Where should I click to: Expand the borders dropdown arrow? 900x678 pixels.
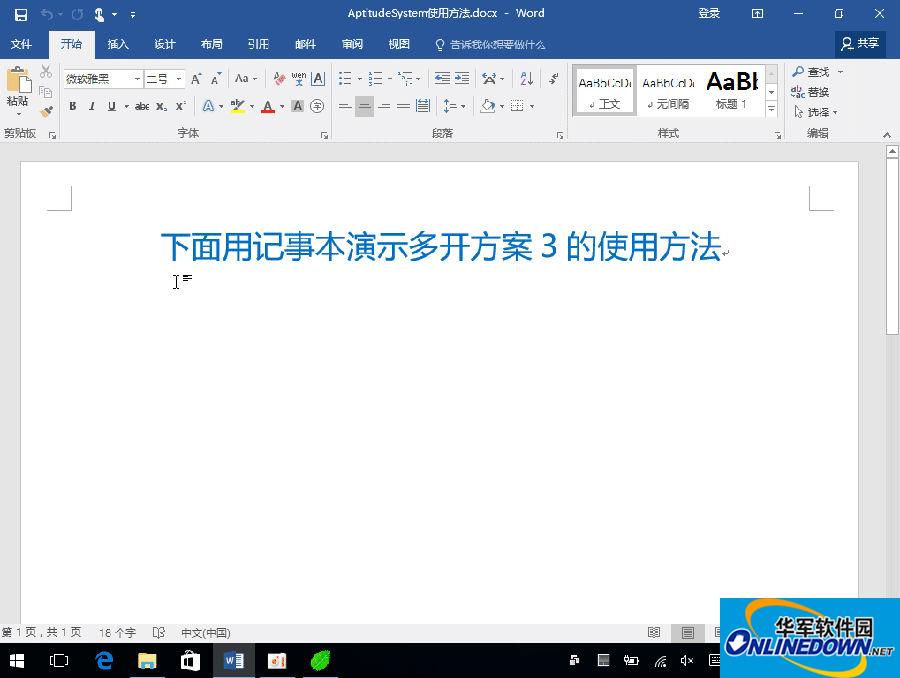pos(532,106)
